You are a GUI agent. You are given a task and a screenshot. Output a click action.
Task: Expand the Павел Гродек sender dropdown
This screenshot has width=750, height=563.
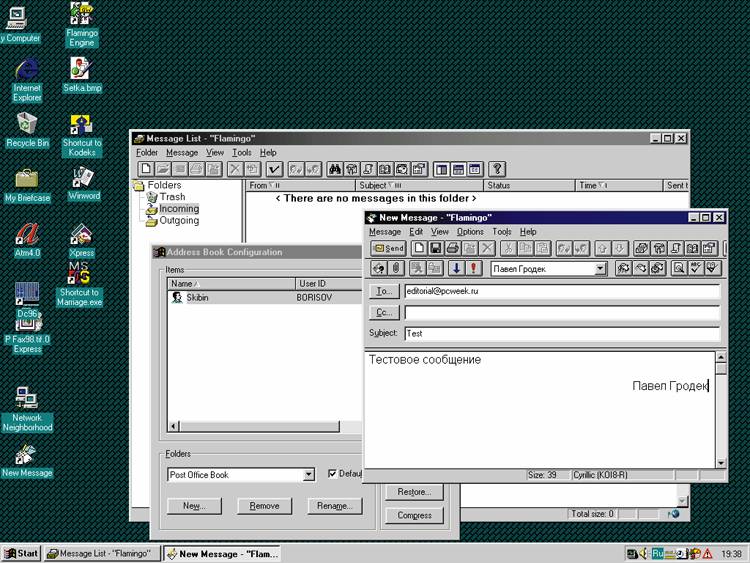(600, 268)
